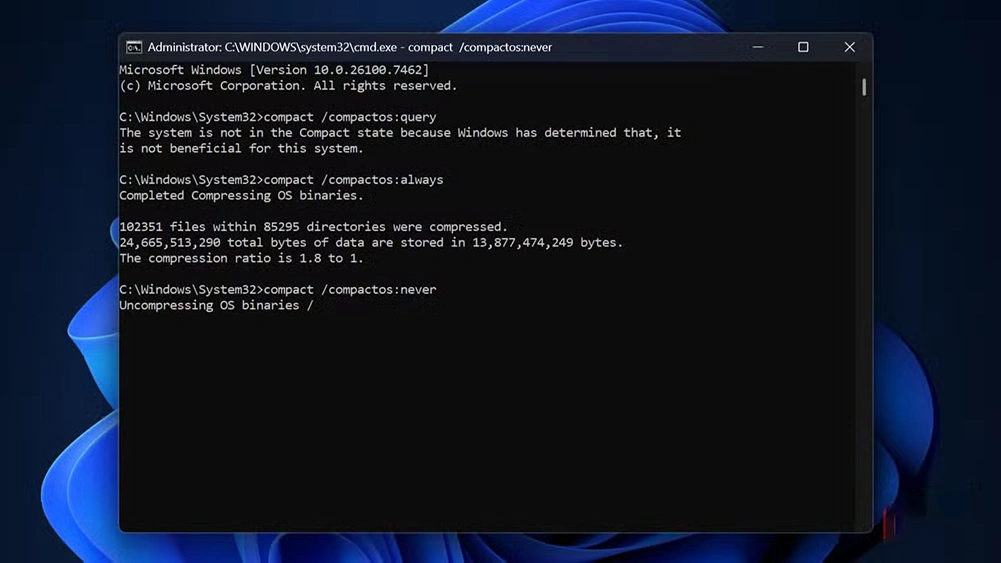Open the cmd.exe system menu icon
This screenshot has width=1001, height=563.
pos(134,47)
